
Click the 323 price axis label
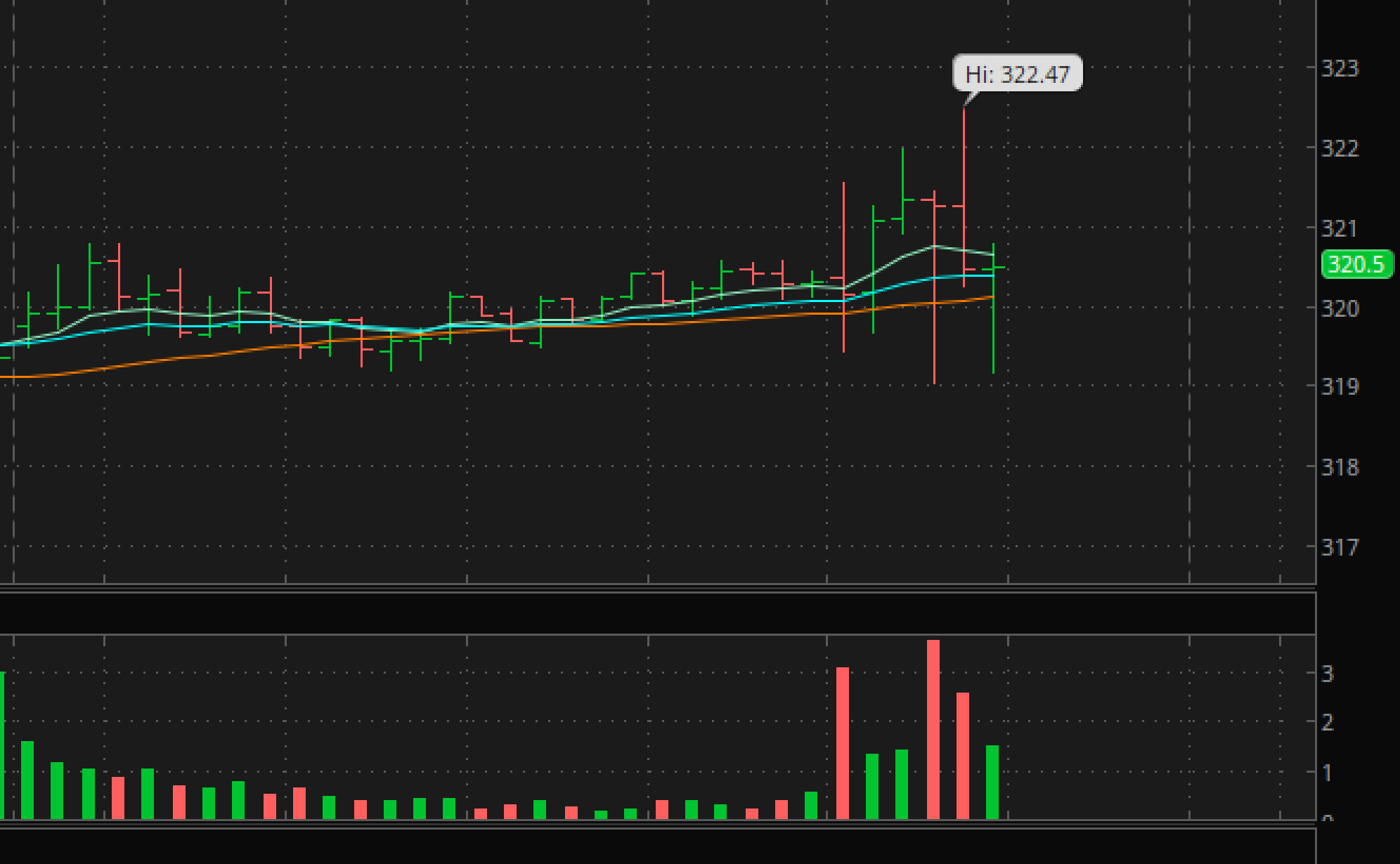pos(1340,68)
